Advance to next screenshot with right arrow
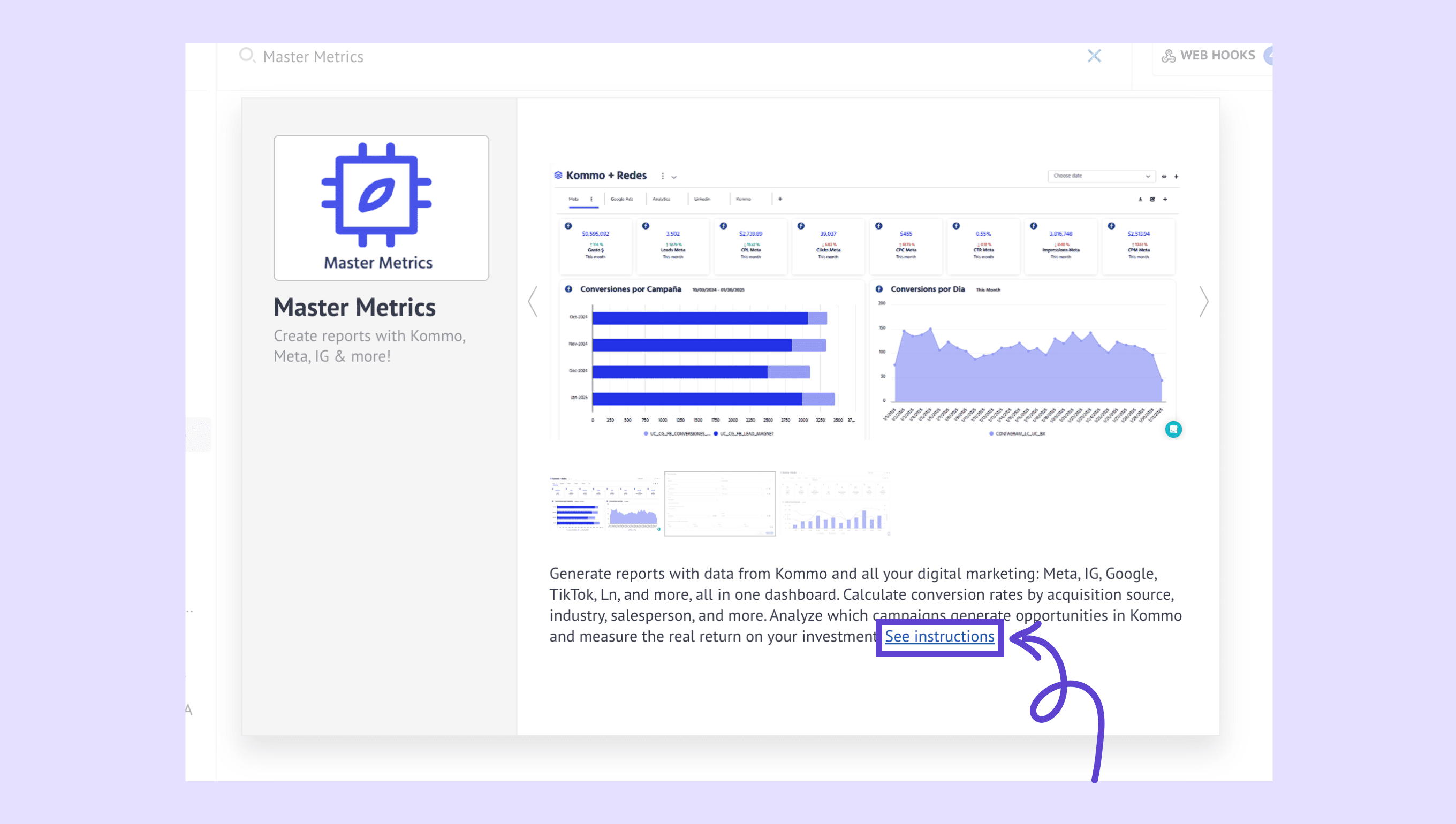This screenshot has width=1456, height=824. [x=1203, y=301]
